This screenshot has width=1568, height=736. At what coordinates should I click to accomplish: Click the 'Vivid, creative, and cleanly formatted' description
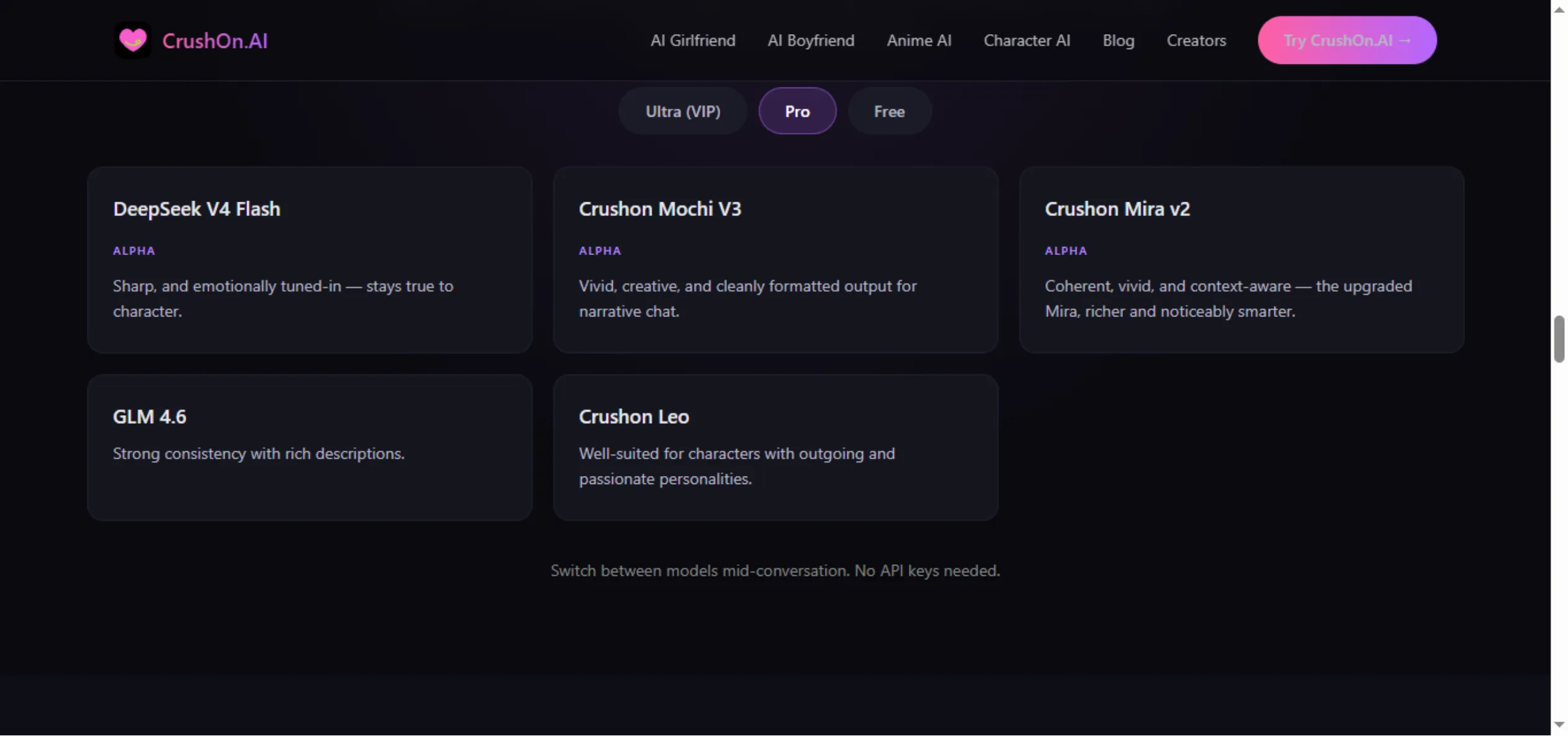tap(747, 298)
